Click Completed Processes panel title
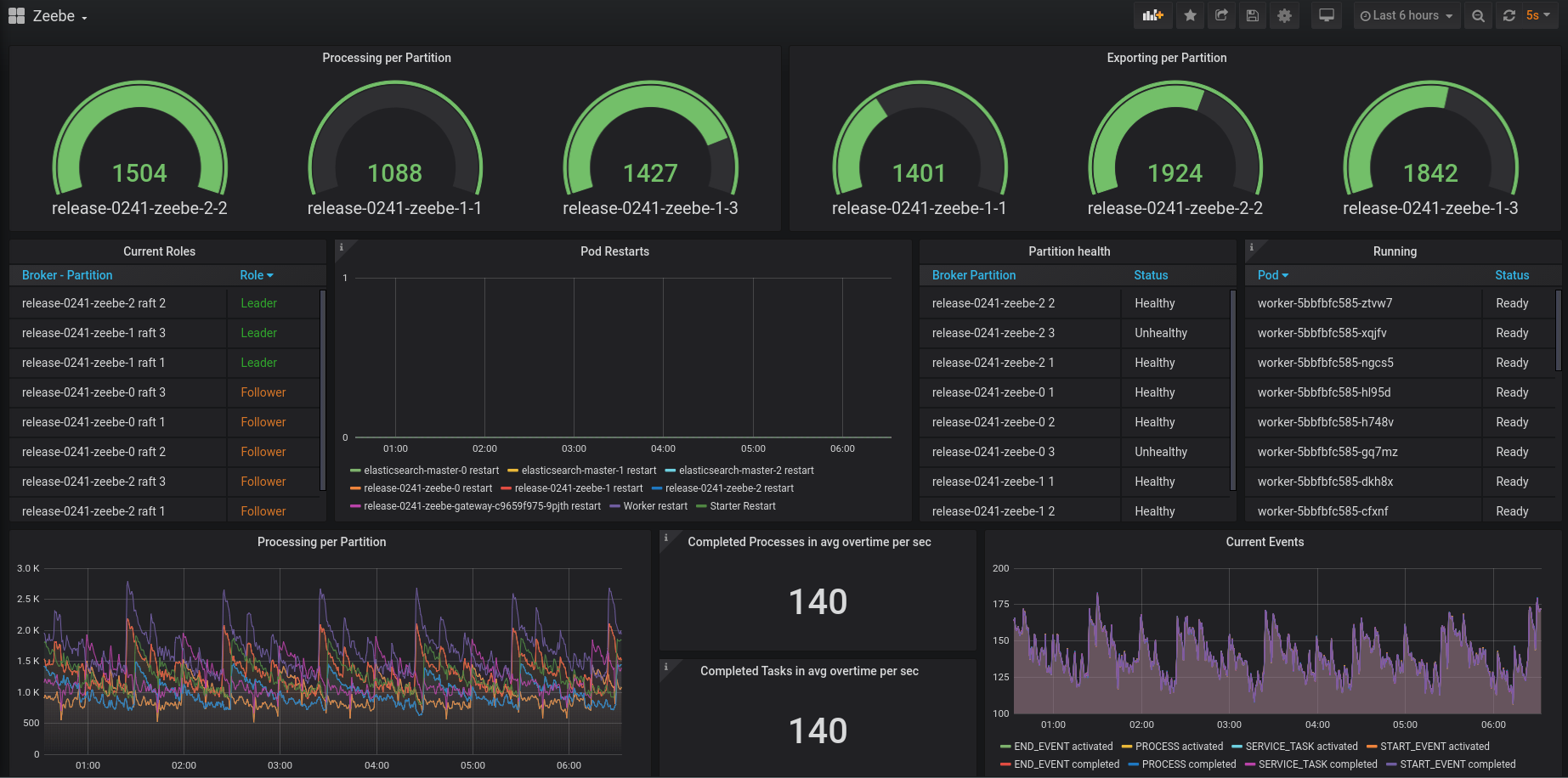Viewport: 1568px width, 778px height. (809, 542)
